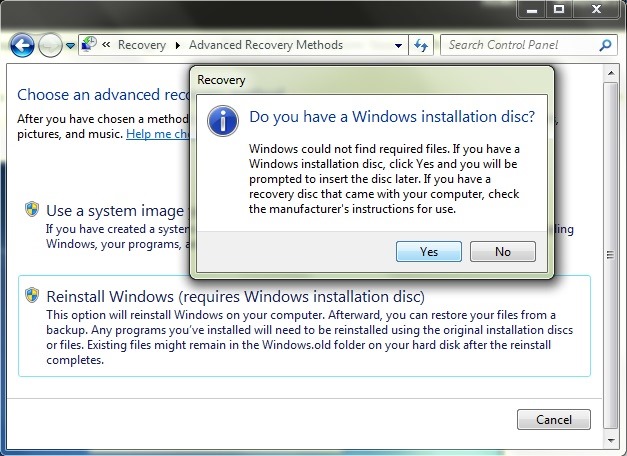
Task: Open the recent pages dropdown arrow
Action: click(70, 46)
